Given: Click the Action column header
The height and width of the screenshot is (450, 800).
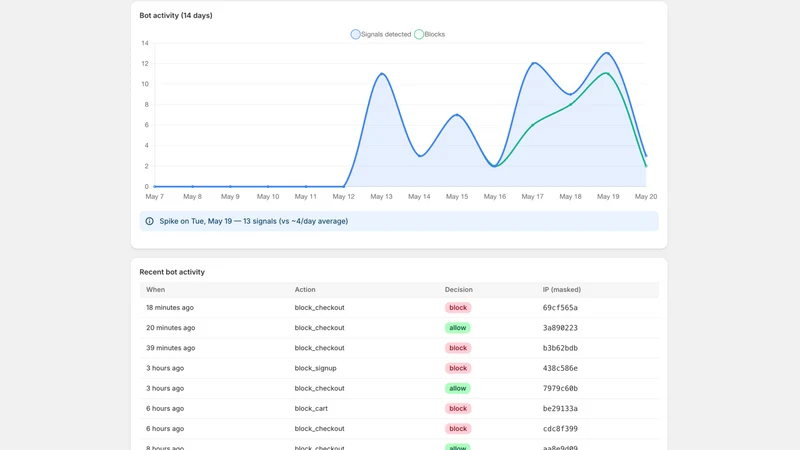Looking at the screenshot, I should coord(305,289).
